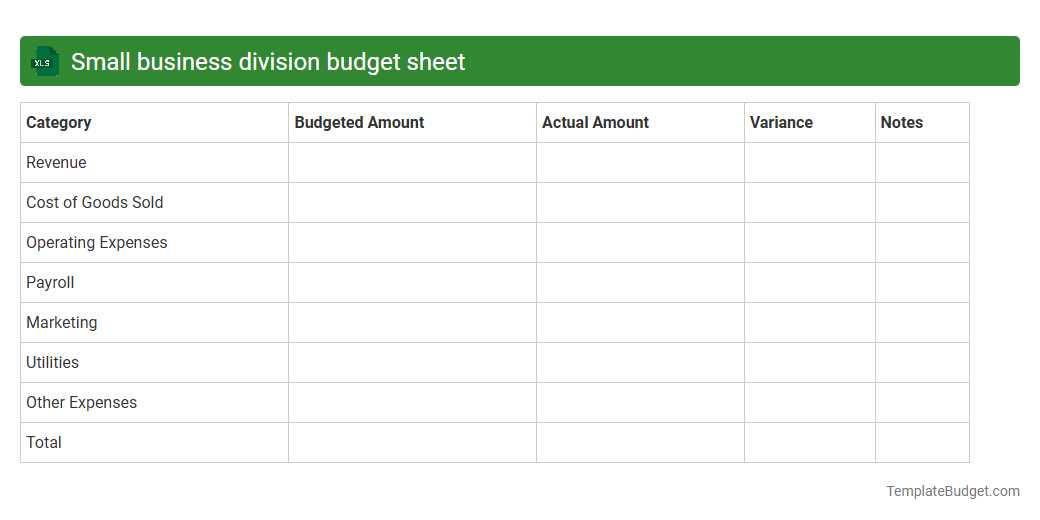Click Actual Amount cell for Operating Expenses
The width and height of the screenshot is (1040, 520).
[641, 243]
